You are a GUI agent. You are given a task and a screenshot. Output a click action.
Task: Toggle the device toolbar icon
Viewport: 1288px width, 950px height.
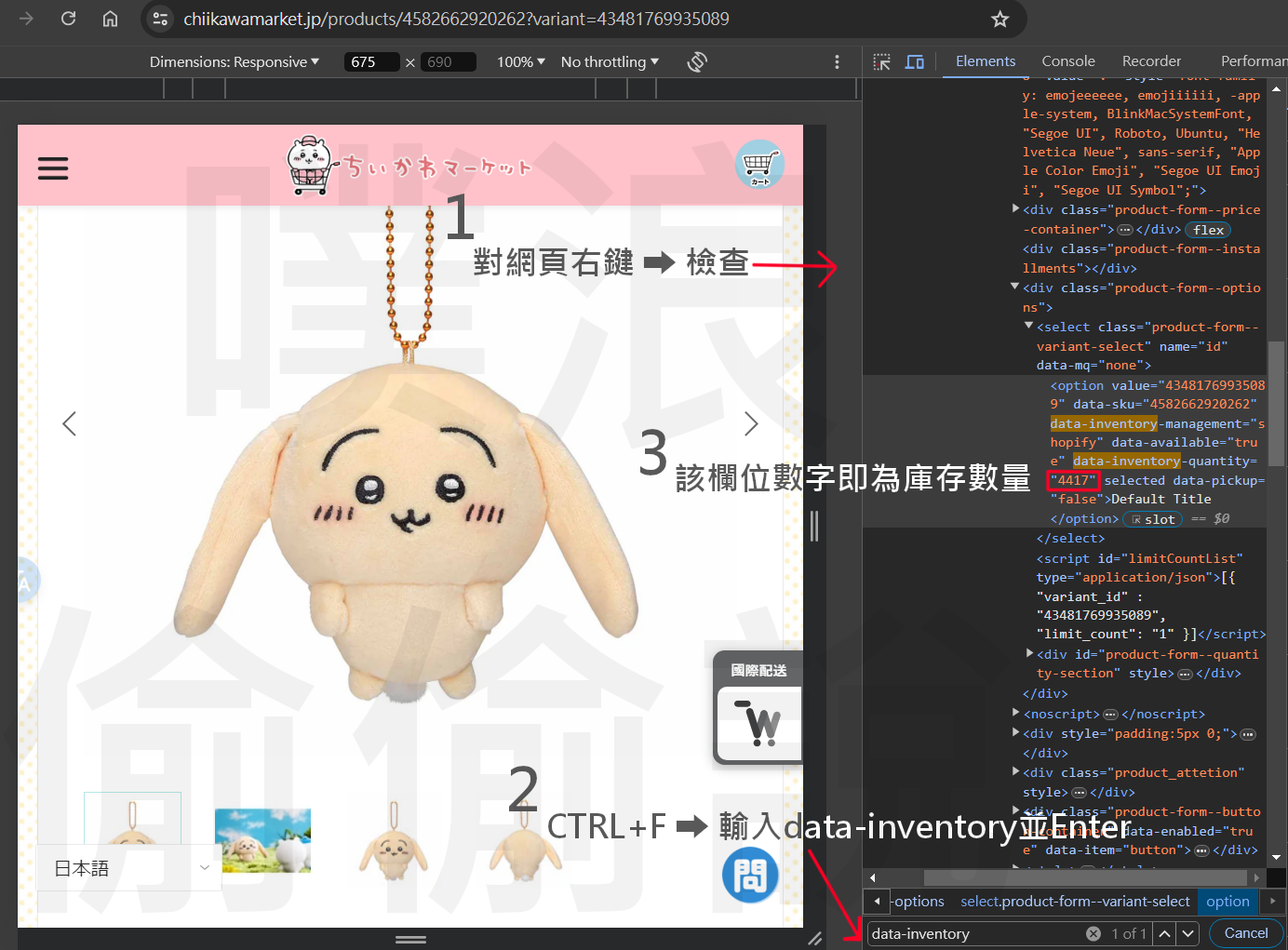915,61
